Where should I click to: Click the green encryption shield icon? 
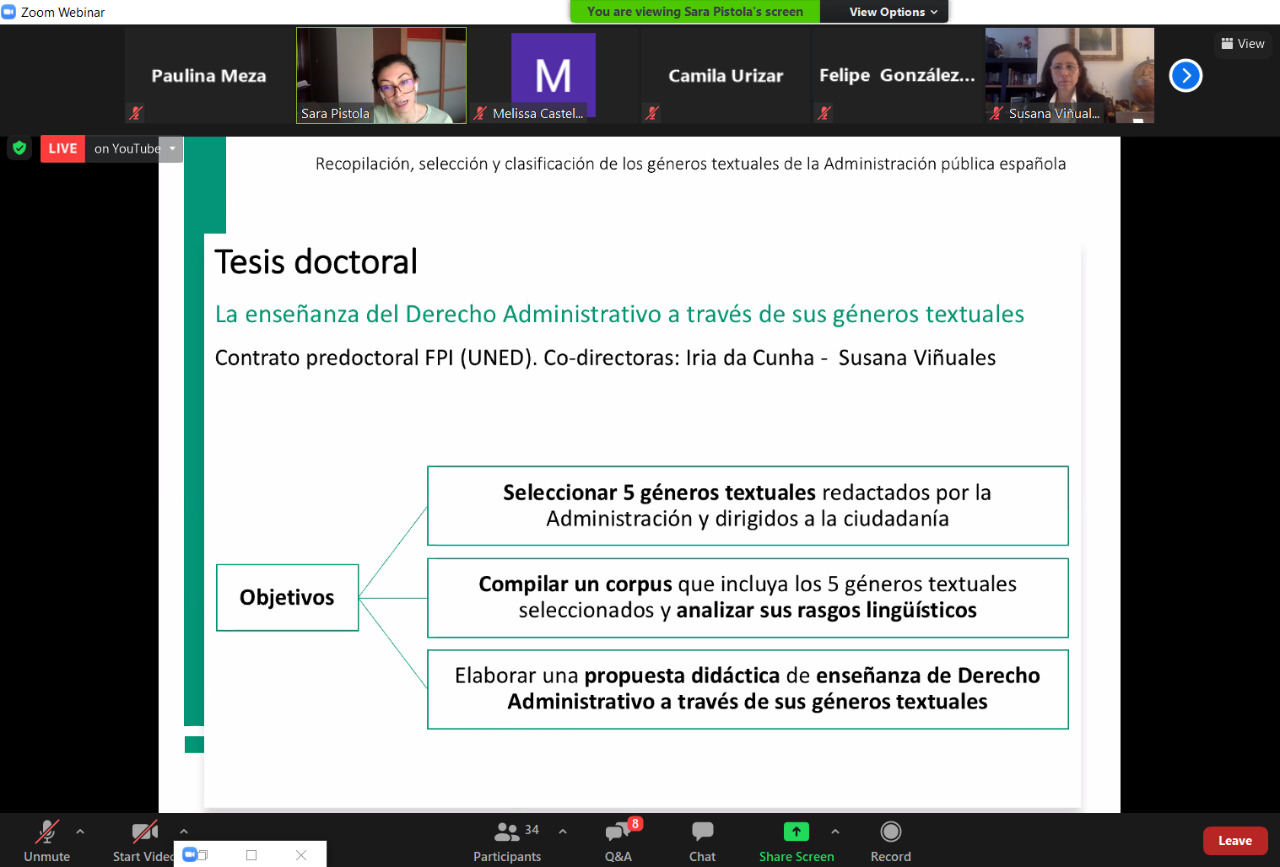pos(19,148)
